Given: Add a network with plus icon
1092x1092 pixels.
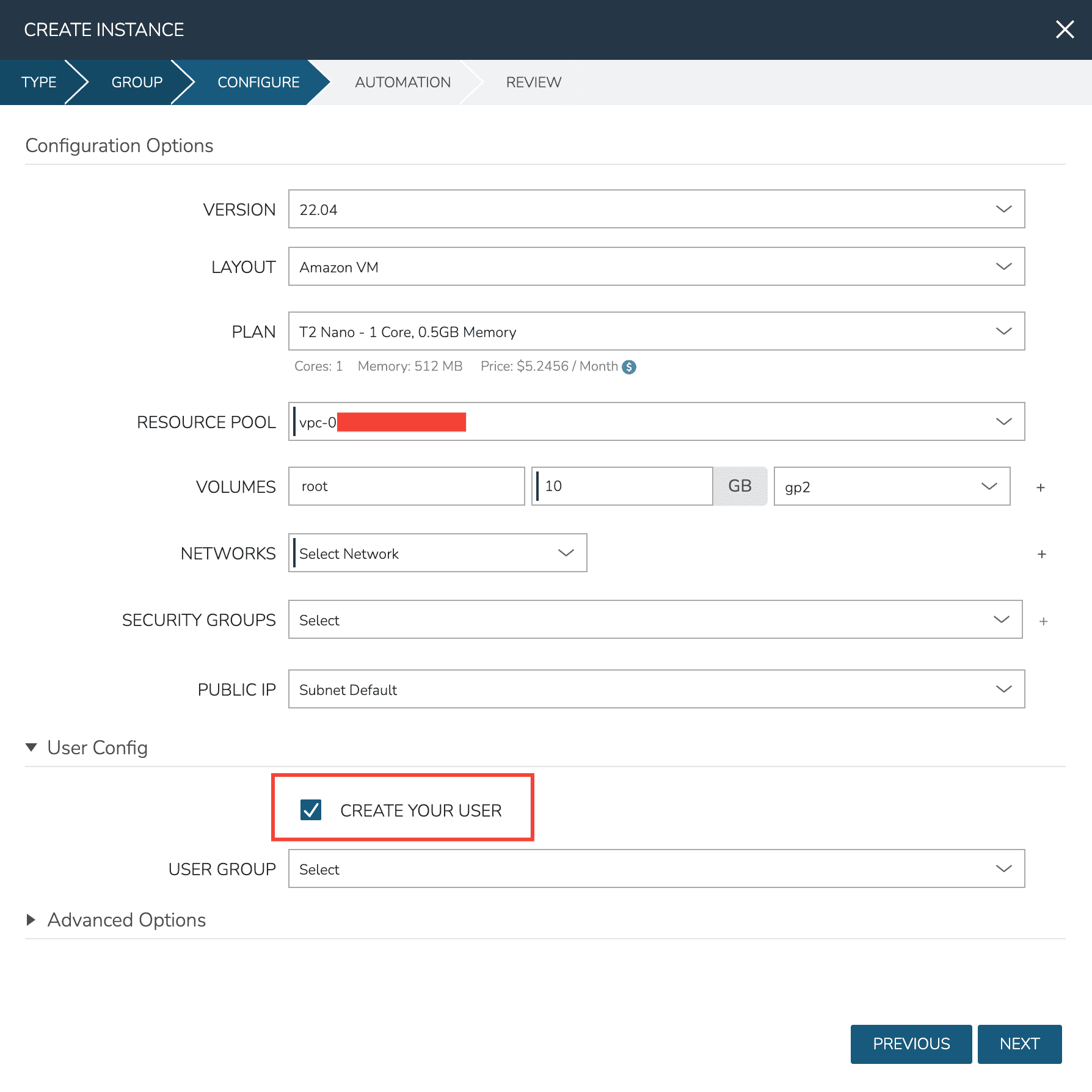Looking at the screenshot, I should [x=1041, y=554].
